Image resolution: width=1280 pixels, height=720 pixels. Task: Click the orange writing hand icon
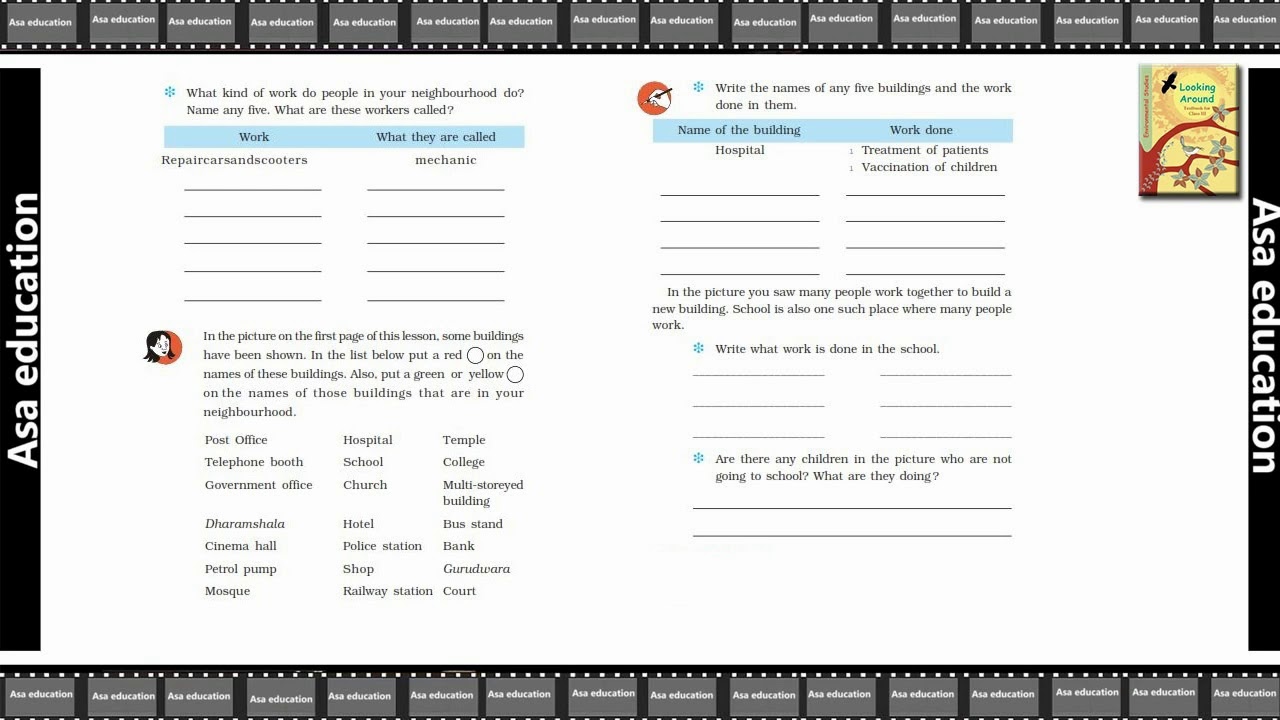coord(654,98)
